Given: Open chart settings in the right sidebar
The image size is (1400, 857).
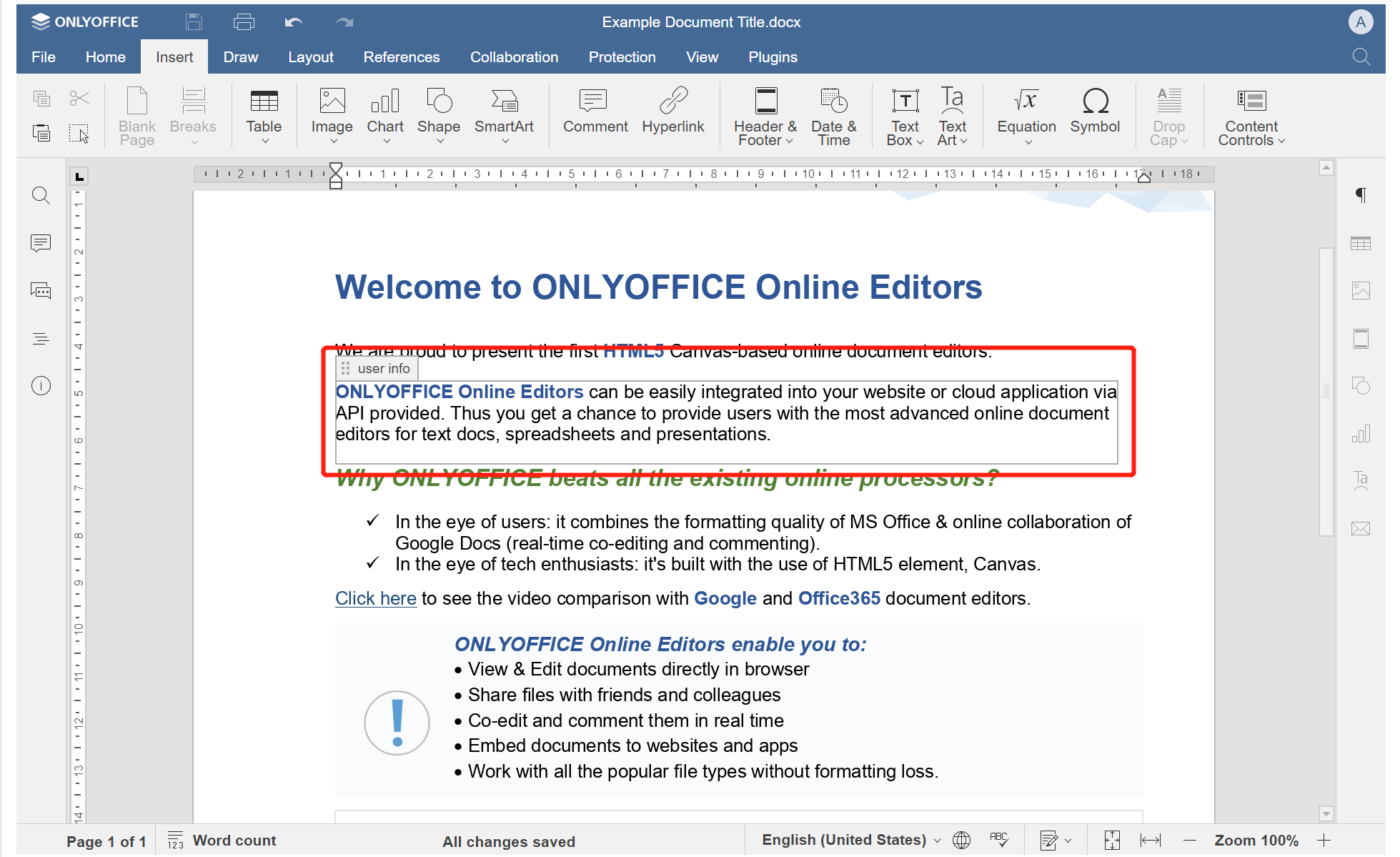Looking at the screenshot, I should coord(1361,433).
